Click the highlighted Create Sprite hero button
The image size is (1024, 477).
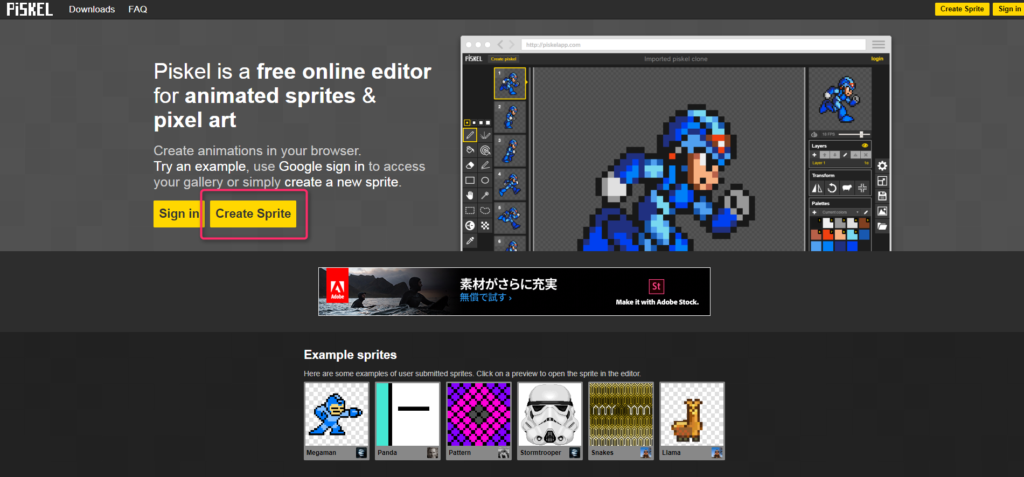[x=253, y=214]
